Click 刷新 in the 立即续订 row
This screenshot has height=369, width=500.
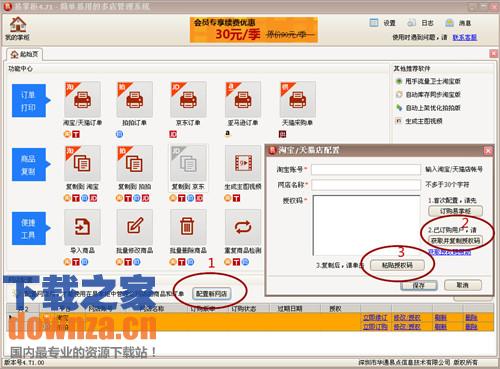click(x=441, y=318)
